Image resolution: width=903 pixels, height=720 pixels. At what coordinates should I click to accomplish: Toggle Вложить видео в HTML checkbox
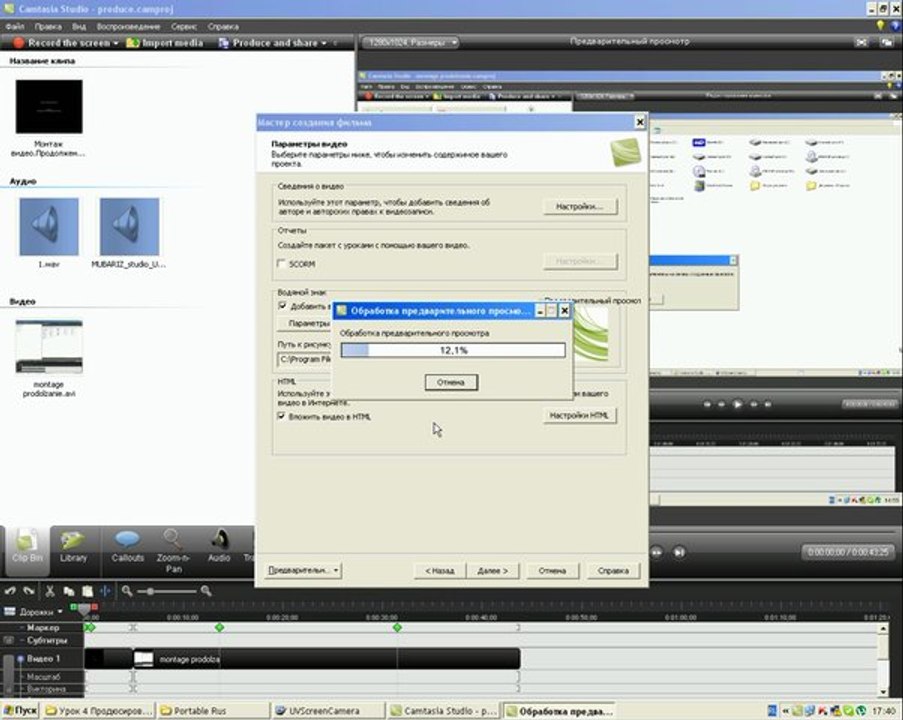coord(281,416)
